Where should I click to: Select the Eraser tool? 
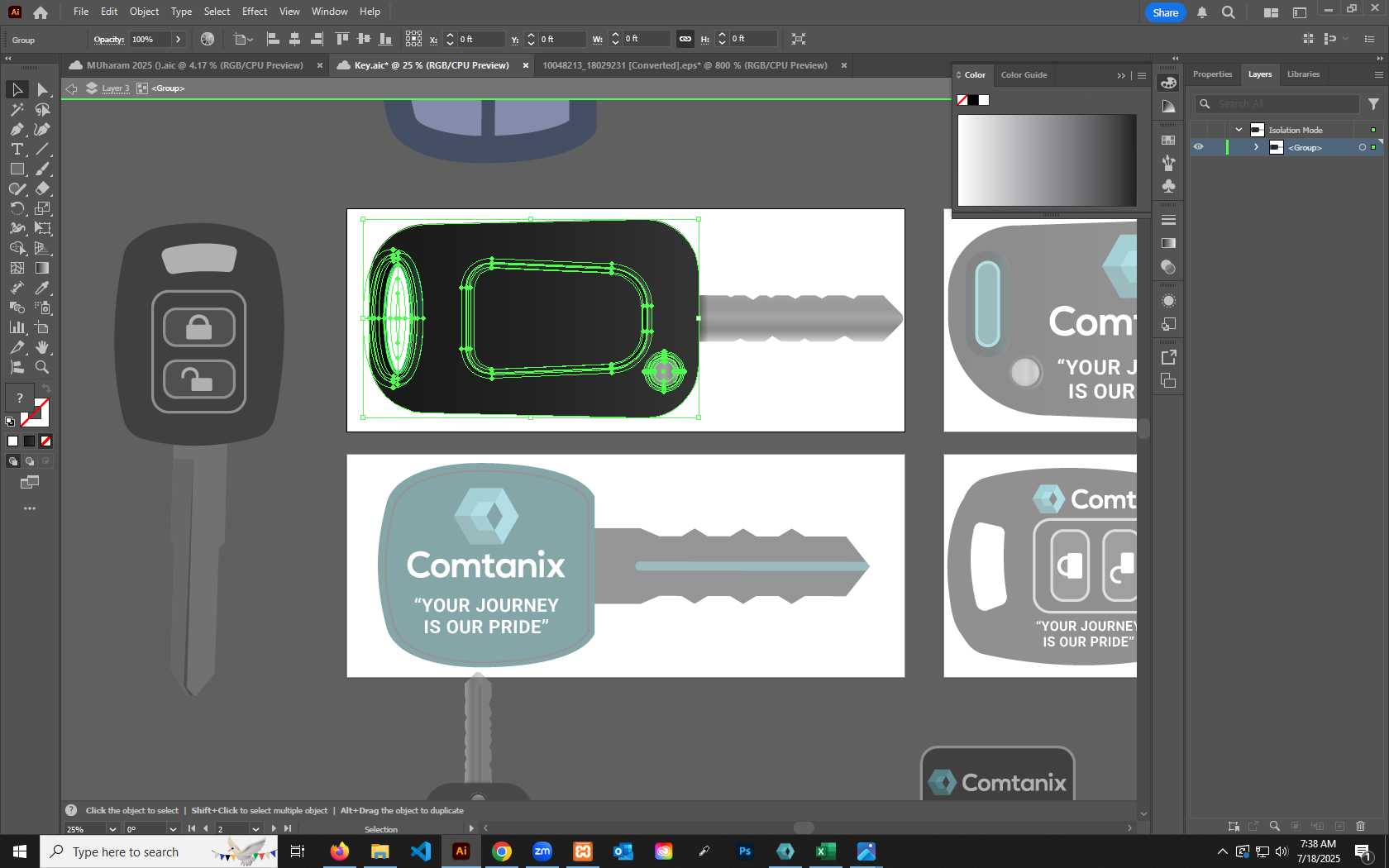tap(43, 188)
